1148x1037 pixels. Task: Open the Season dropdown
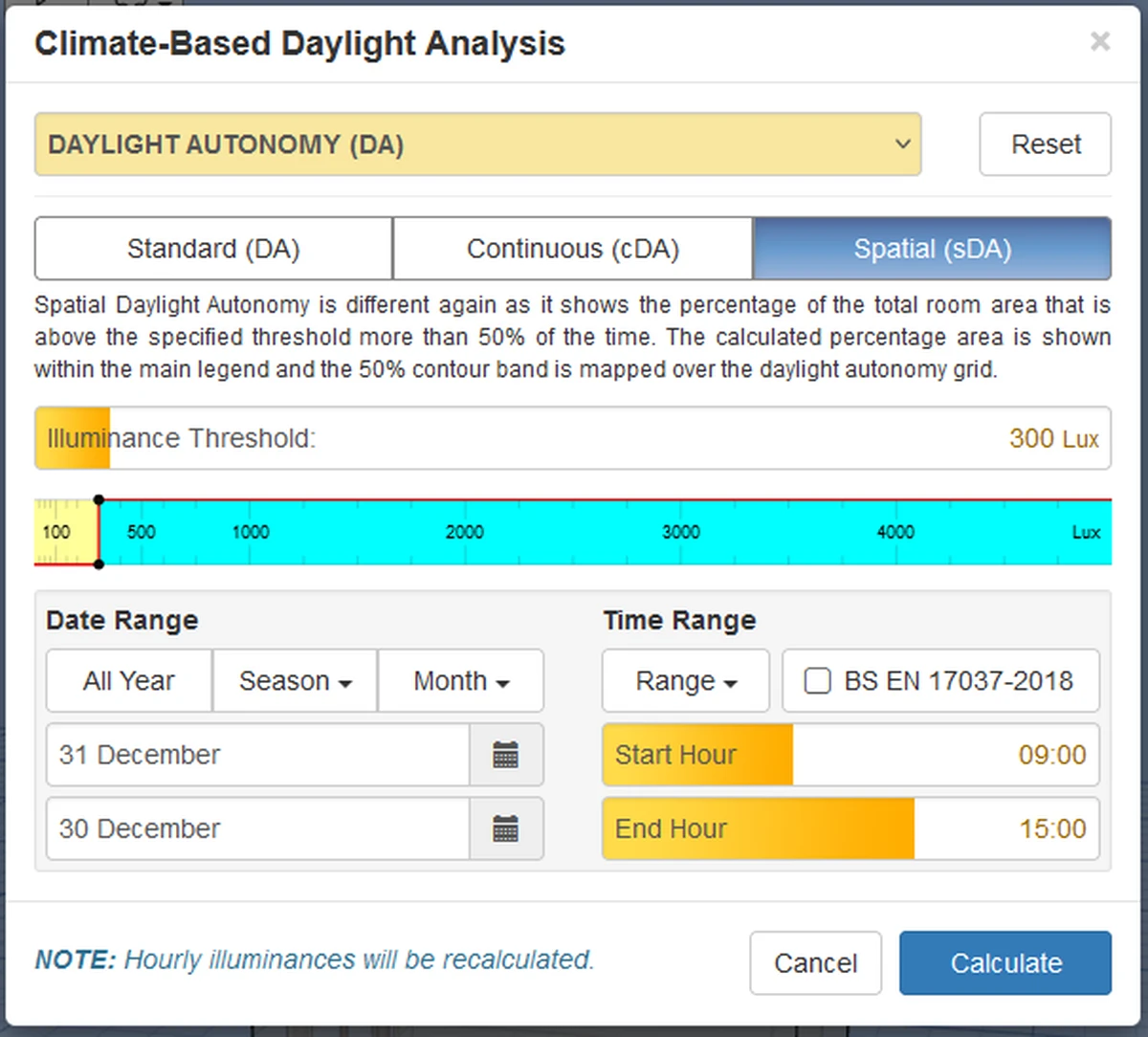coord(294,680)
